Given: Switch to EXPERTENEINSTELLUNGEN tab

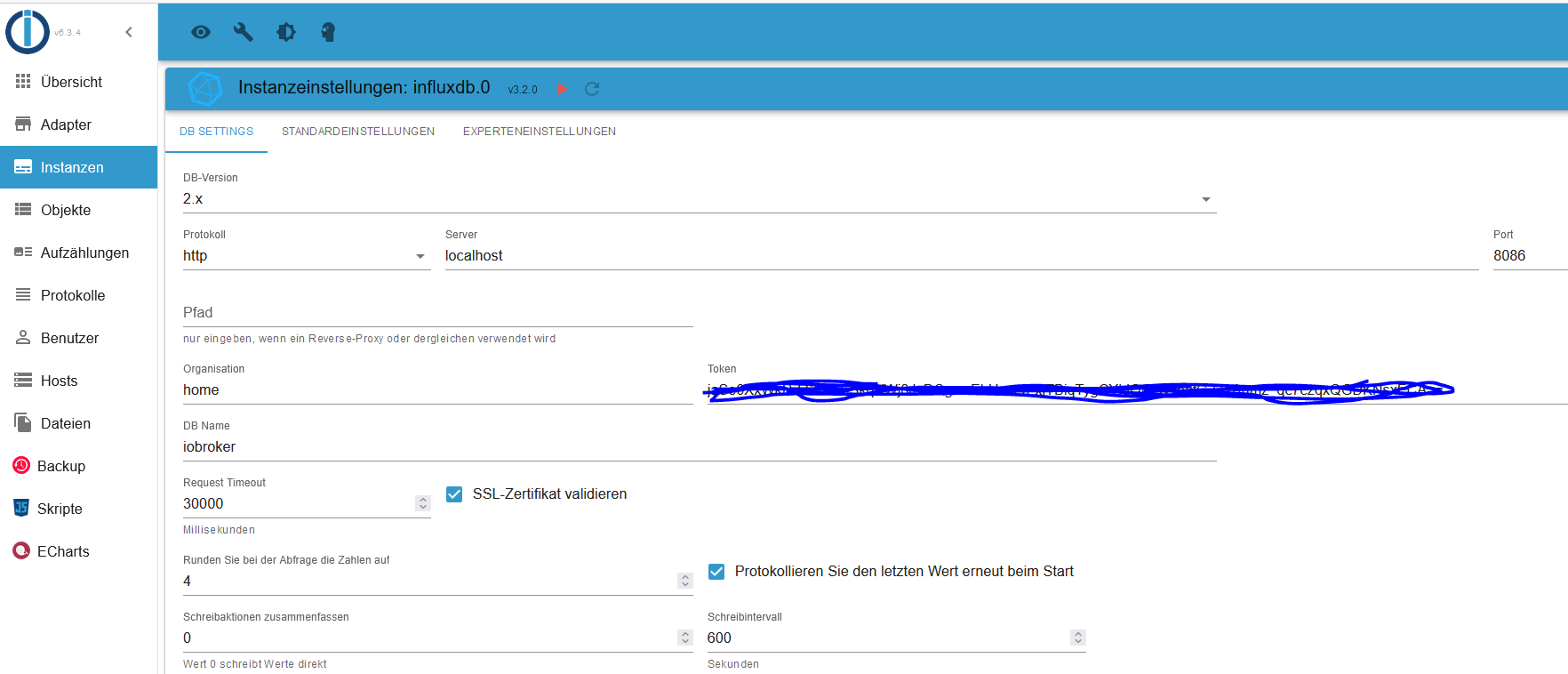Looking at the screenshot, I should coord(540,132).
